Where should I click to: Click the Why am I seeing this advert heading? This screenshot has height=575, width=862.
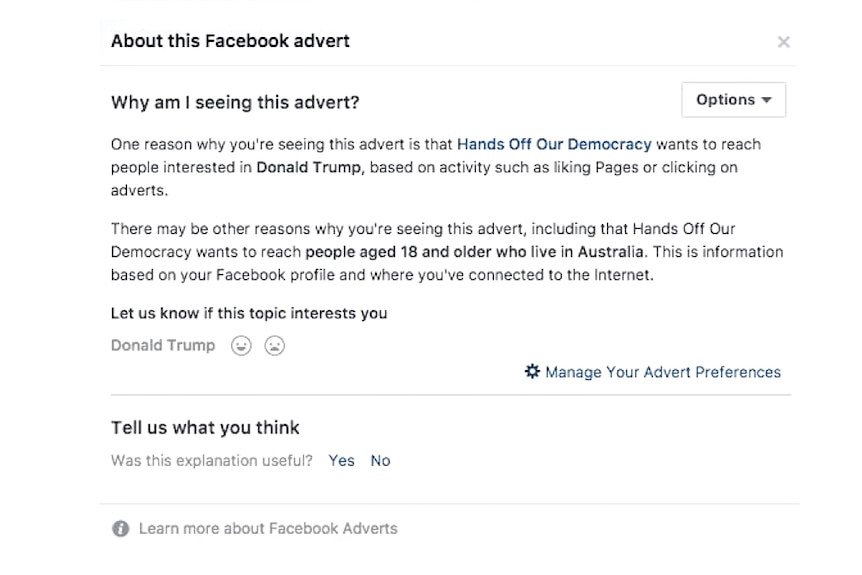coord(235,102)
